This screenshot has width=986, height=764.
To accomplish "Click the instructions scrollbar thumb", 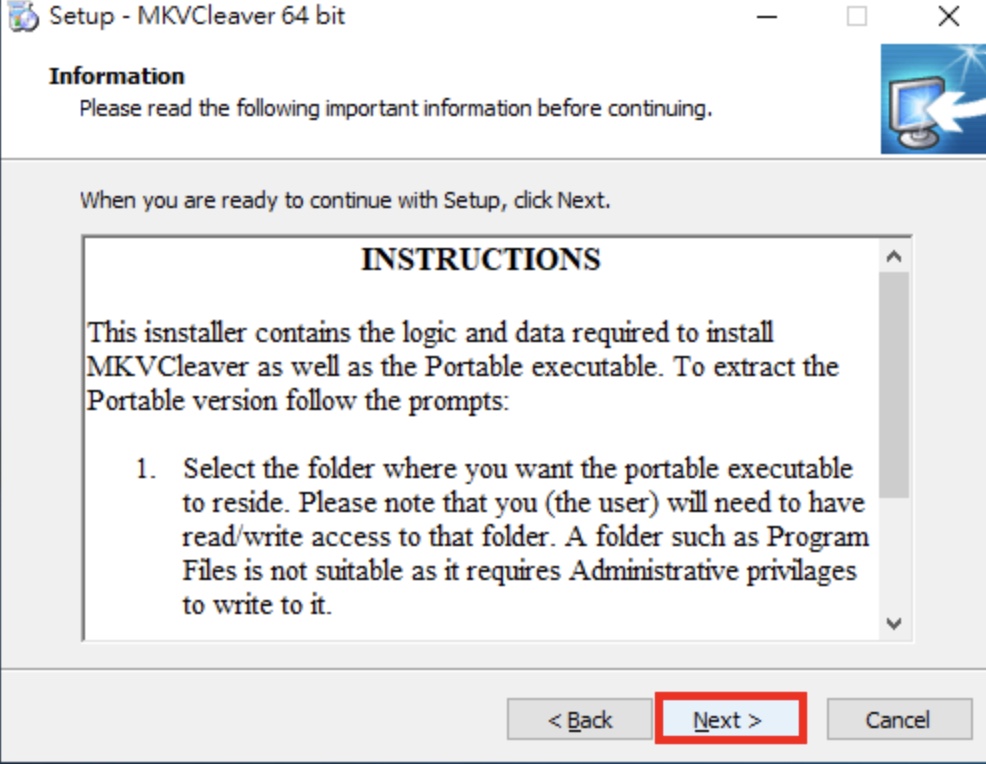I will (894, 385).
